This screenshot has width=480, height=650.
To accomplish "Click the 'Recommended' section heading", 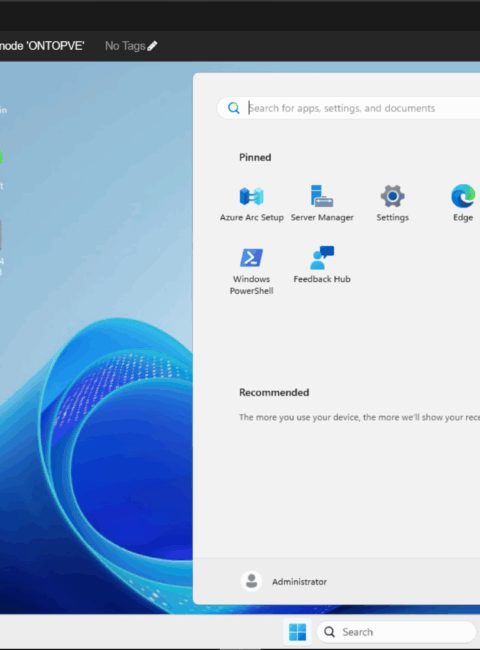I will click(274, 393).
